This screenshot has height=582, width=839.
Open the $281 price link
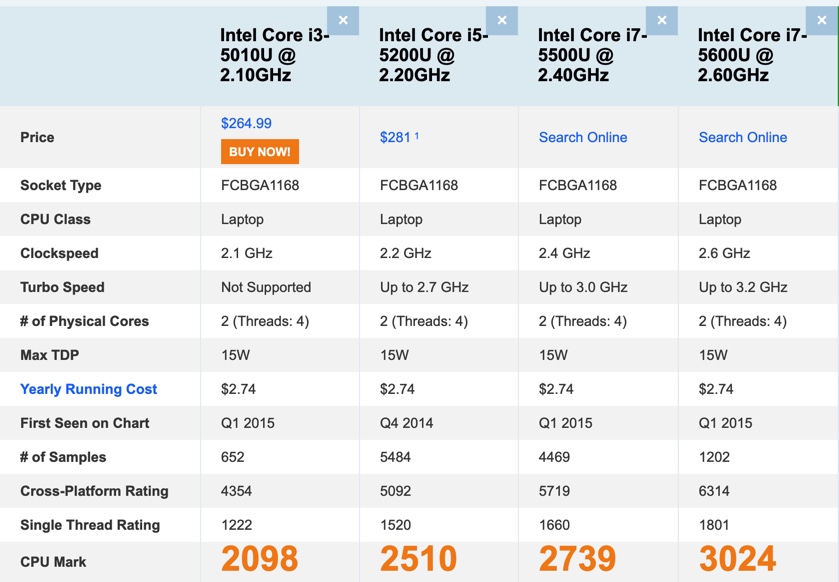point(395,137)
